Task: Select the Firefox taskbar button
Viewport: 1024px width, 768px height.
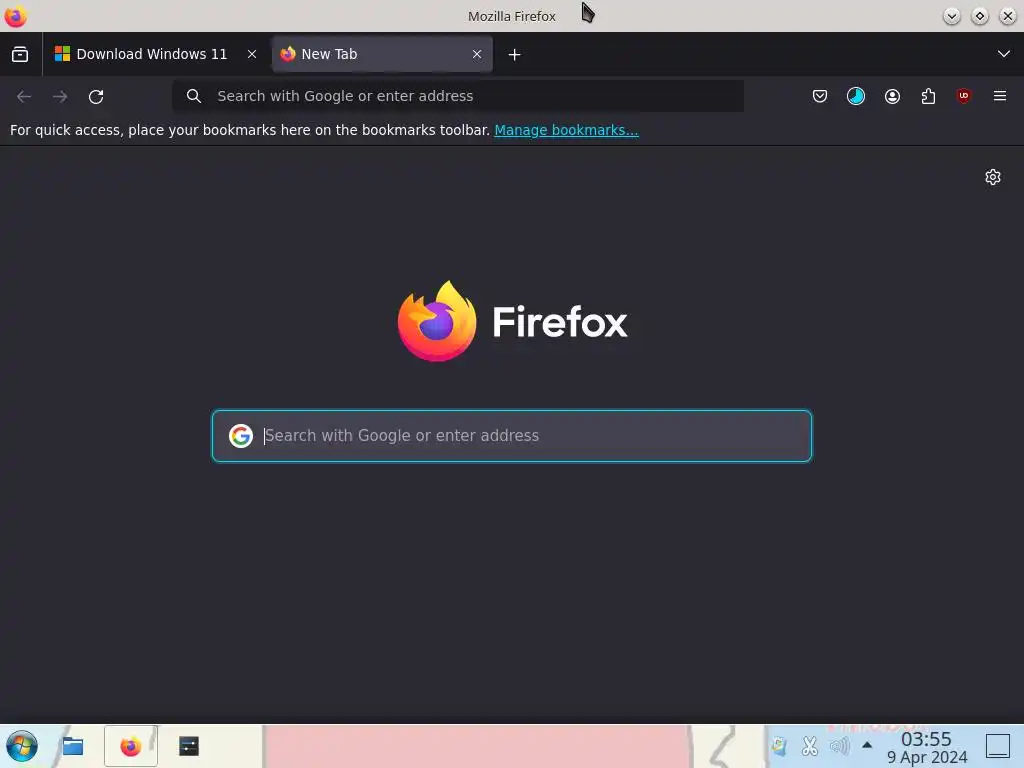Action: pos(131,746)
